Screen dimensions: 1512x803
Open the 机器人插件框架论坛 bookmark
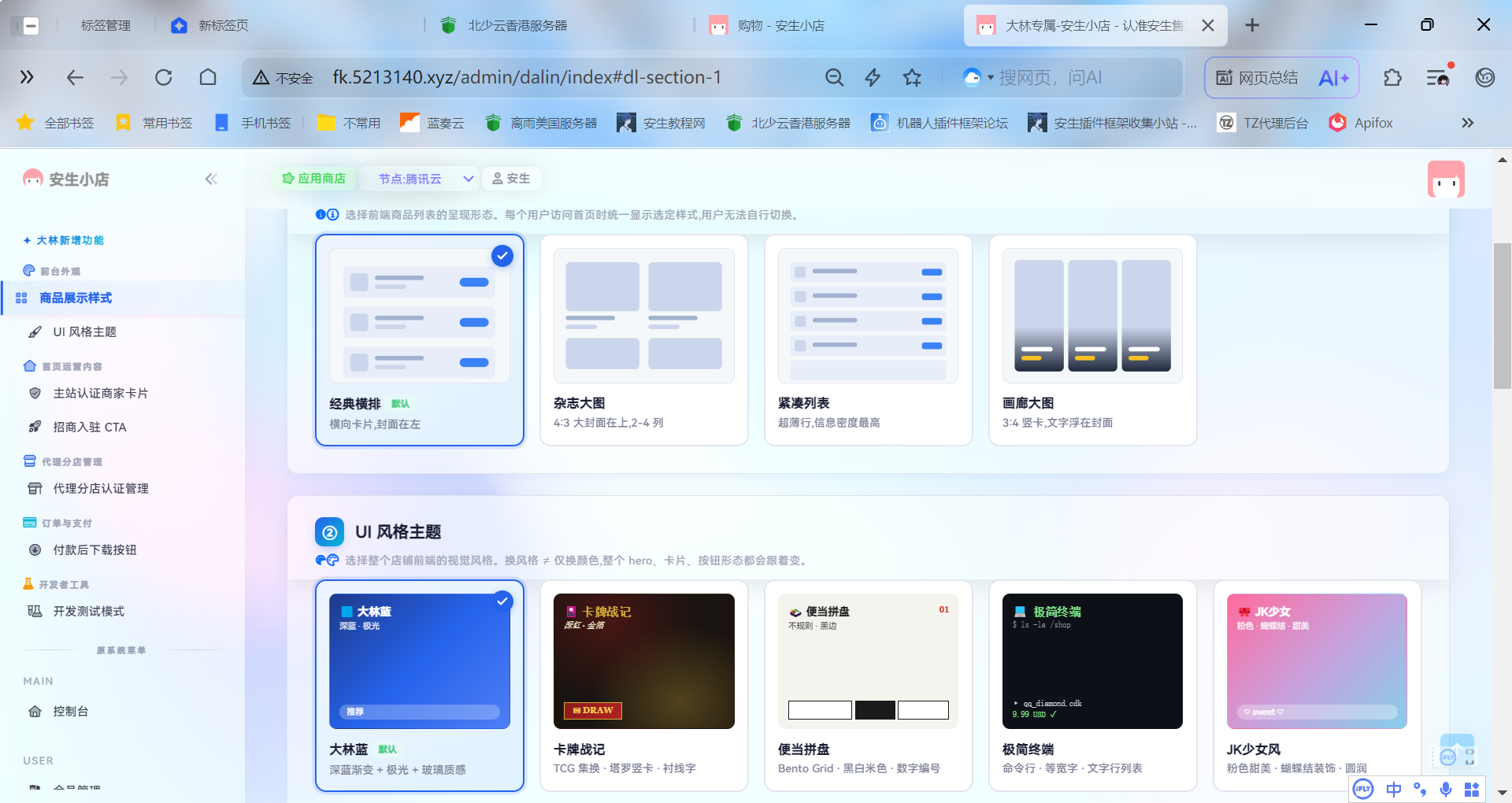(939, 123)
